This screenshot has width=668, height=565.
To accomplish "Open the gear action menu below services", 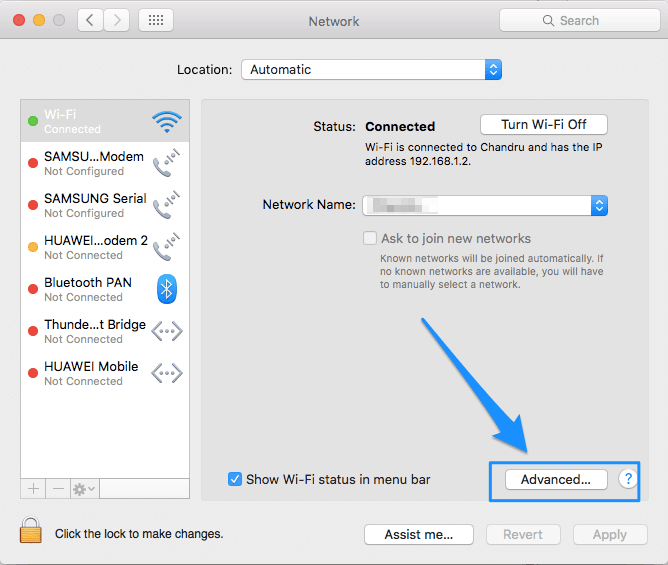I will point(85,489).
